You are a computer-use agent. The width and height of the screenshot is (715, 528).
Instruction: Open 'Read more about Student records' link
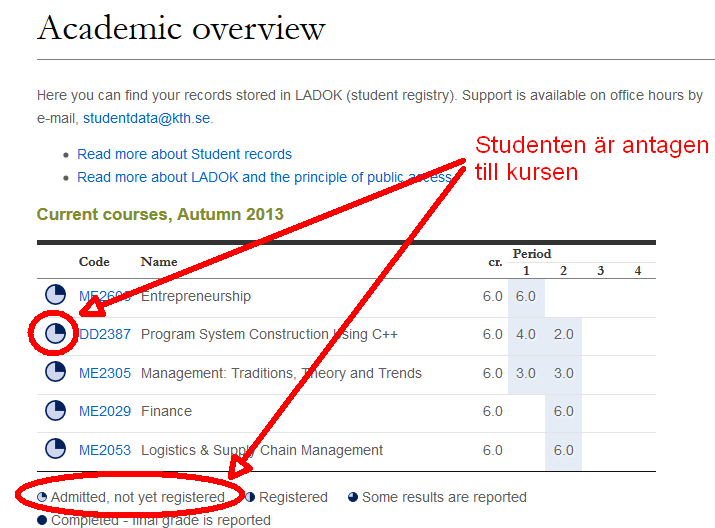click(184, 154)
